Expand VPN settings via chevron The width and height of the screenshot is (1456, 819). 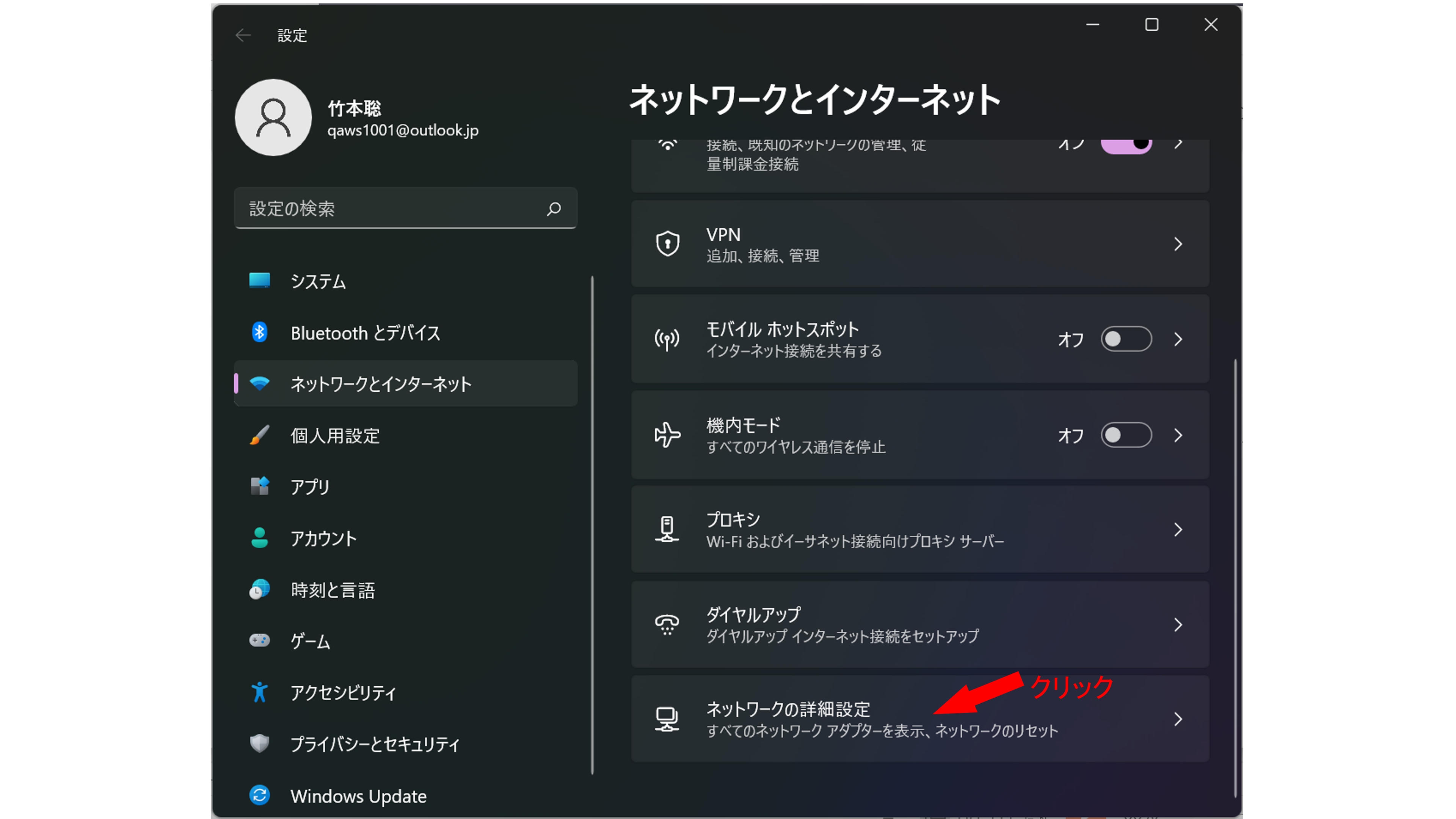pyautogui.click(x=1178, y=244)
